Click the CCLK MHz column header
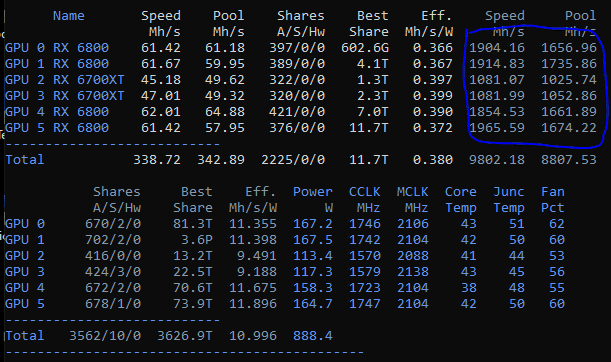Screen dimensions: 611x362 [365, 200]
